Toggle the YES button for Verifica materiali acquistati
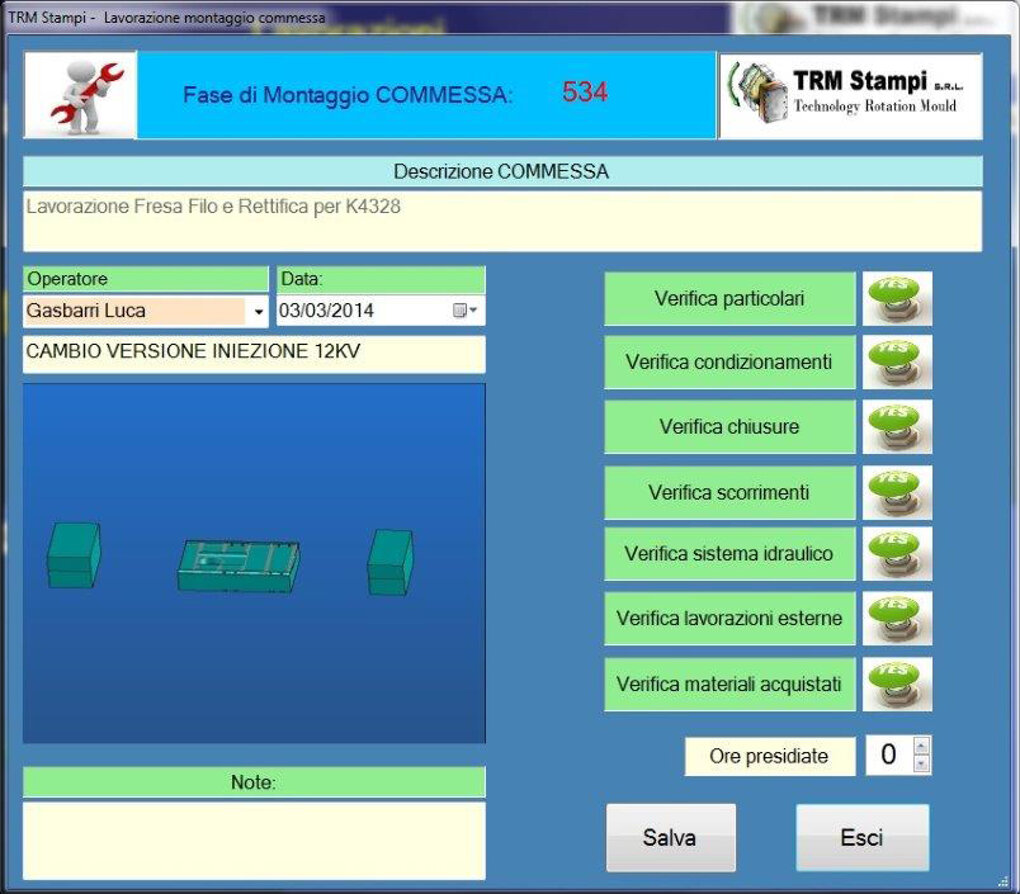 897,684
